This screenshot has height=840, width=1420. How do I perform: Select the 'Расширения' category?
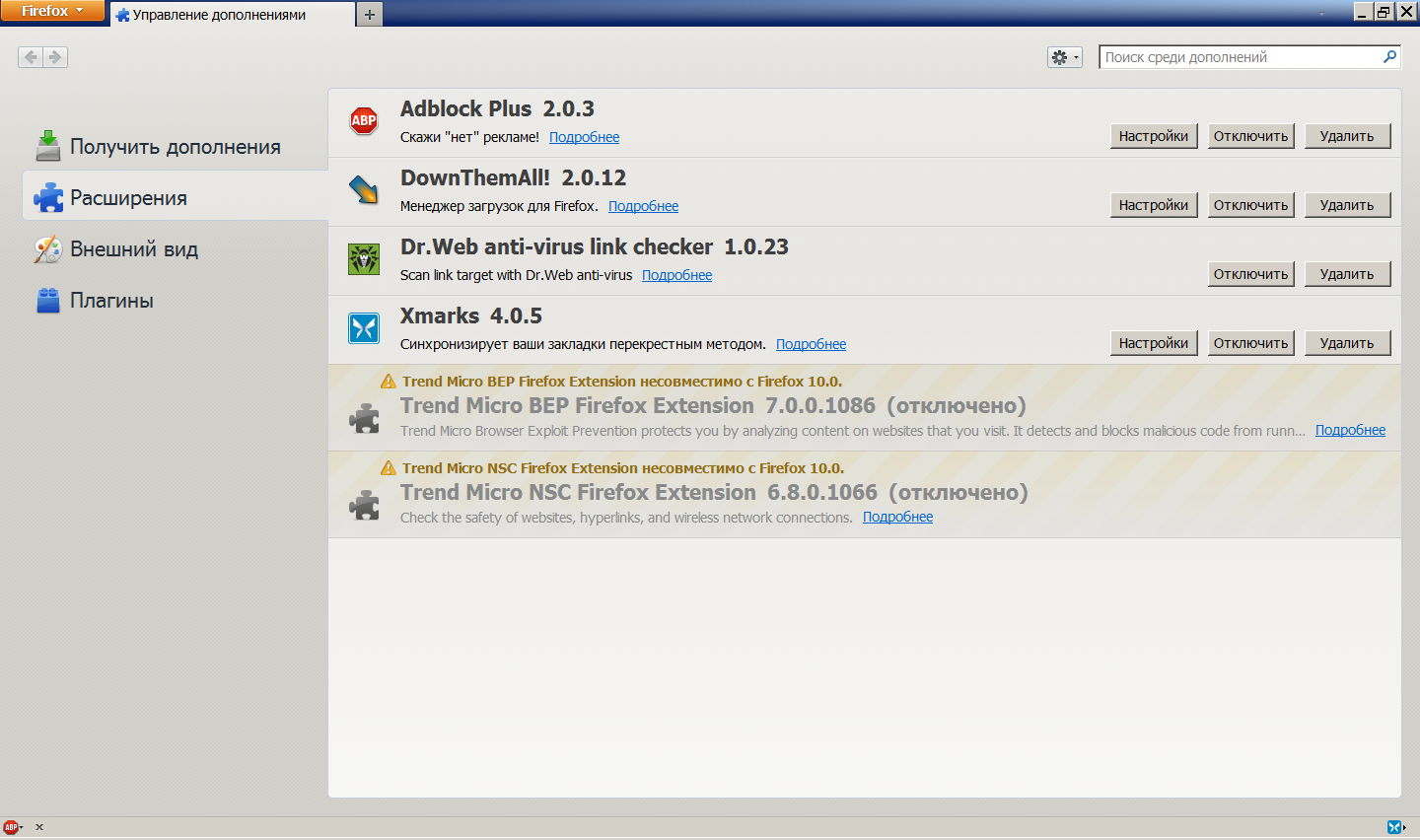tap(176, 194)
